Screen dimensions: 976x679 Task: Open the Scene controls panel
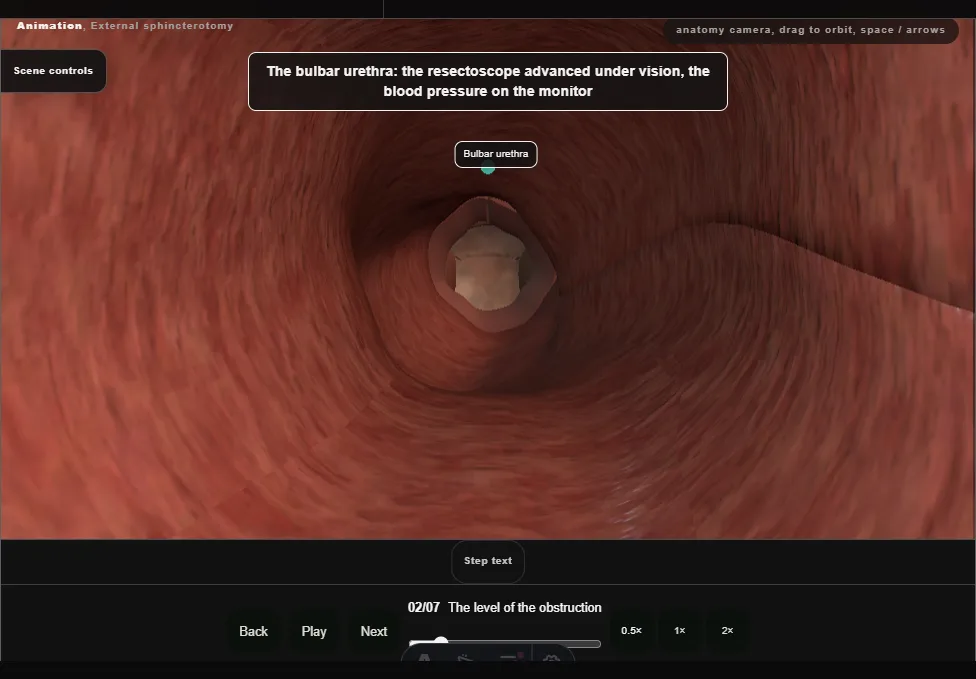pos(54,71)
